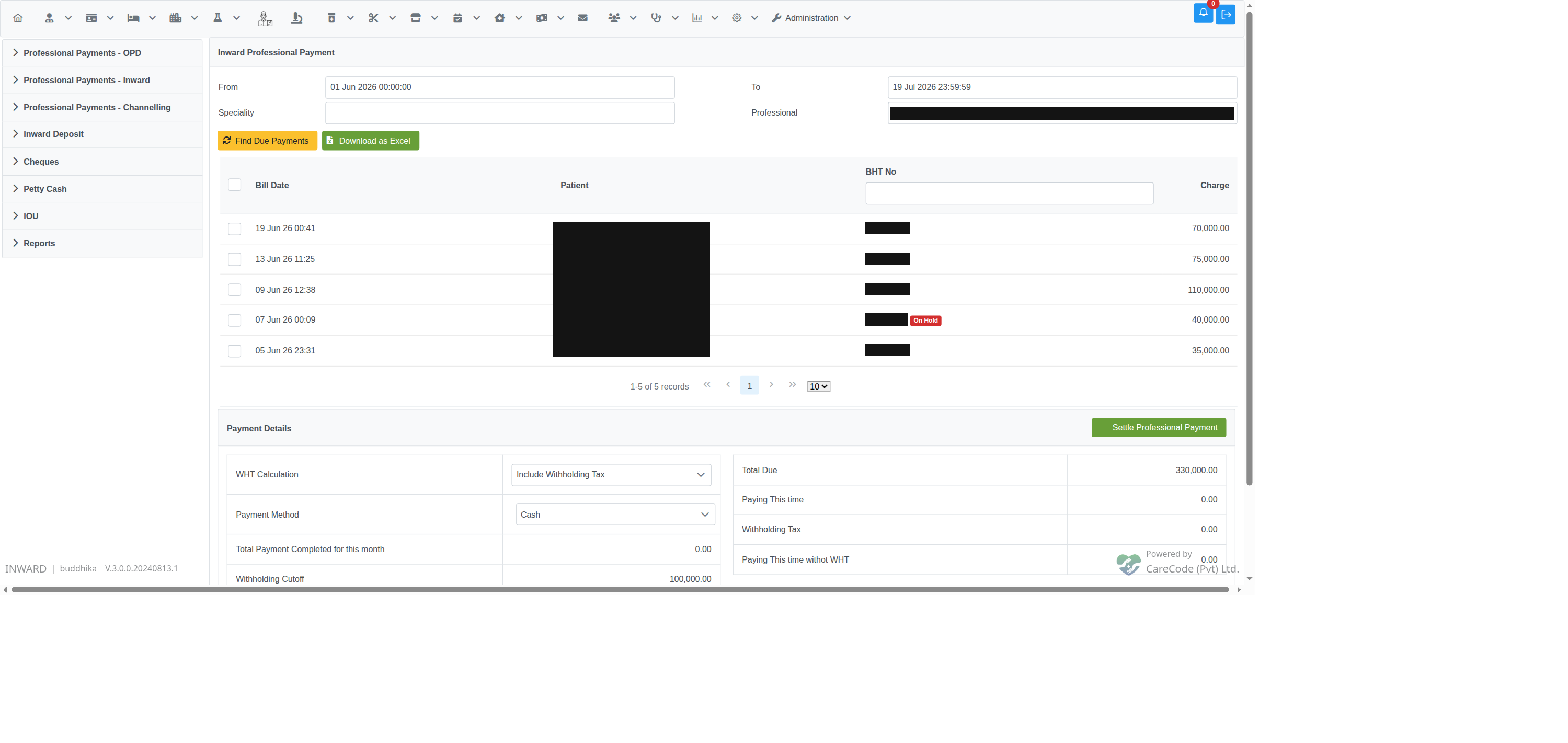The image size is (1568, 743).
Task: Open the ID card menu icon
Action: pyautogui.click(x=91, y=18)
